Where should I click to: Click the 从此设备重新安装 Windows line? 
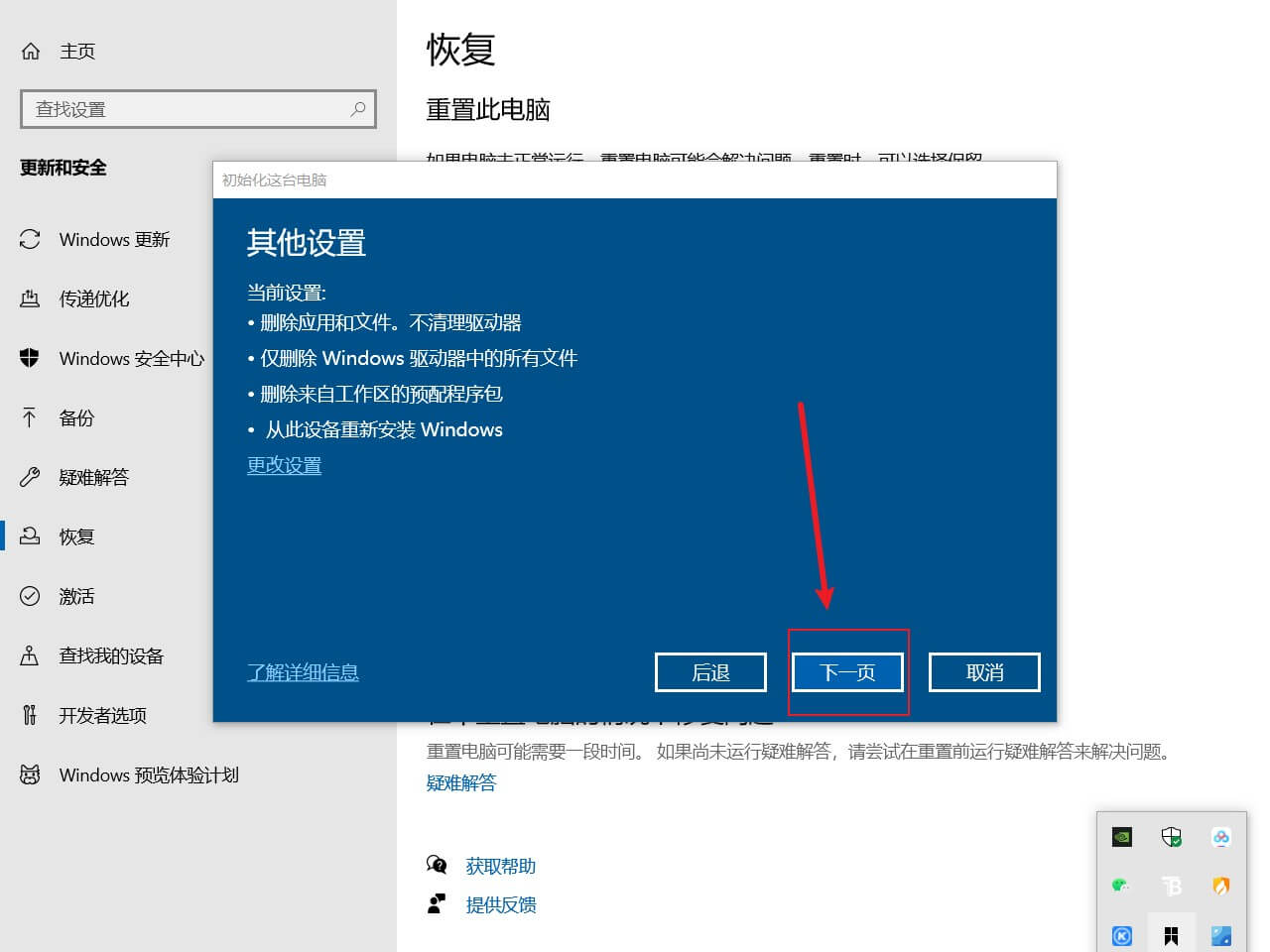pos(384,429)
